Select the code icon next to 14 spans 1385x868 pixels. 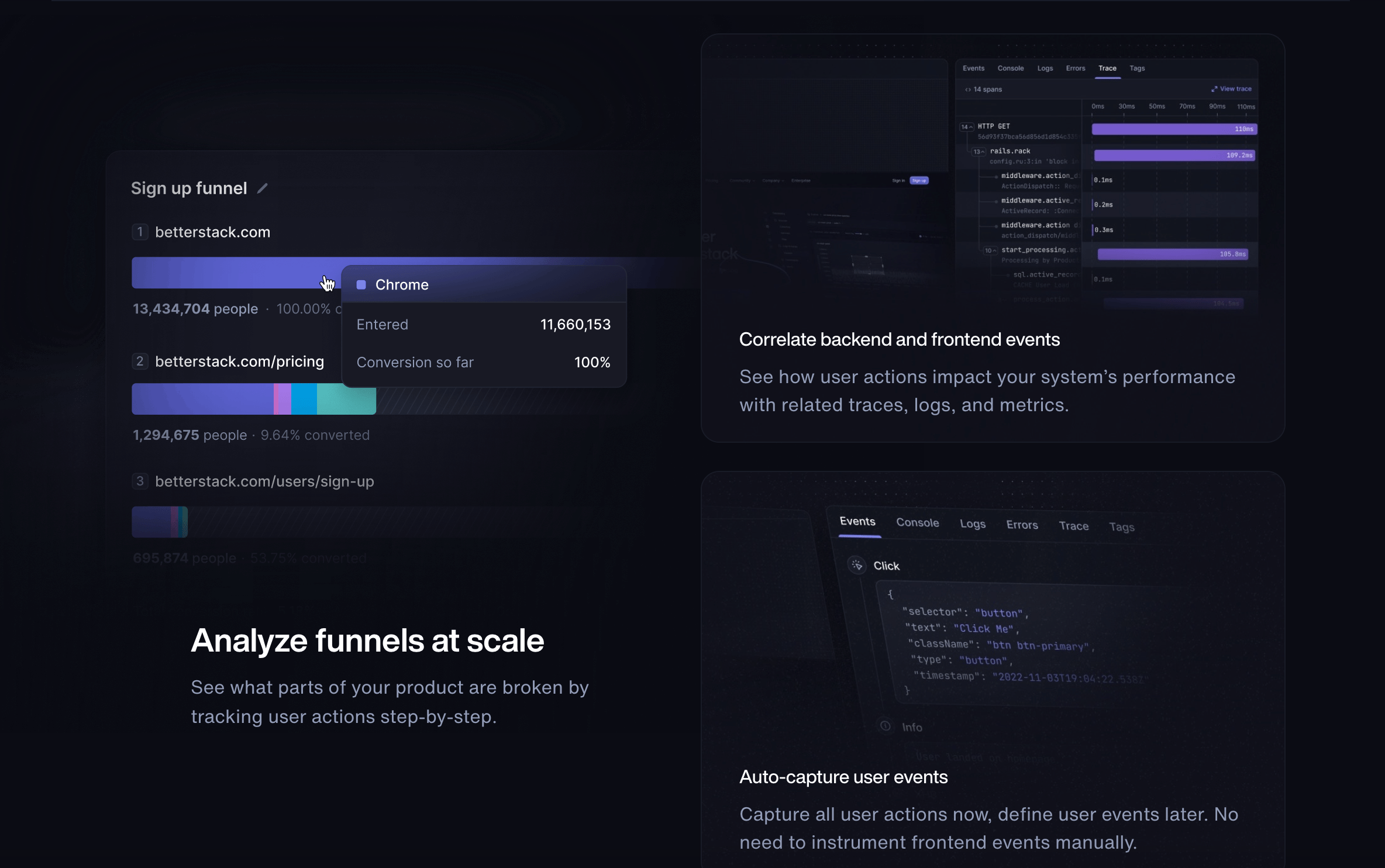(x=969, y=89)
